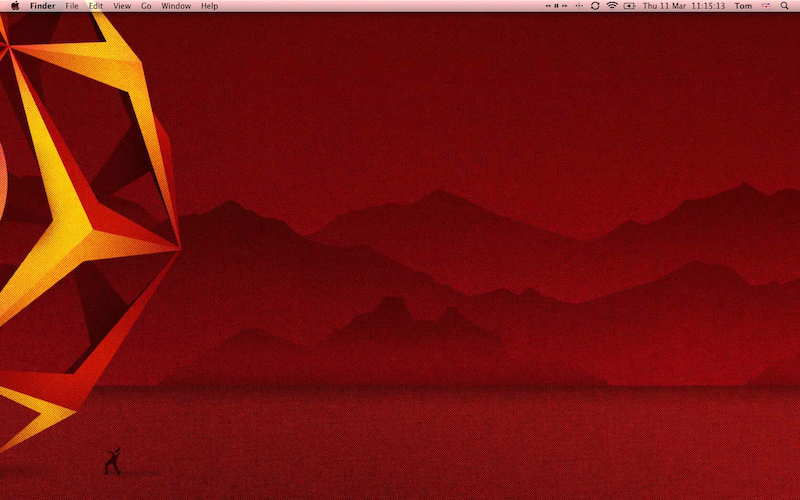Open the Finder application menu
Screen dimensions: 800x500
[42, 6]
